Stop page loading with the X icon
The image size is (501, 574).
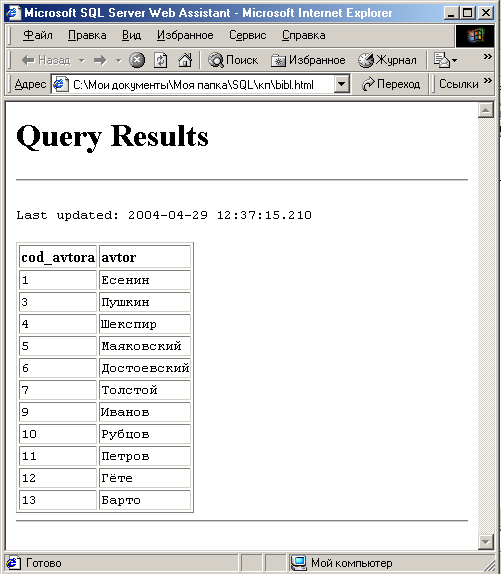click(x=137, y=60)
